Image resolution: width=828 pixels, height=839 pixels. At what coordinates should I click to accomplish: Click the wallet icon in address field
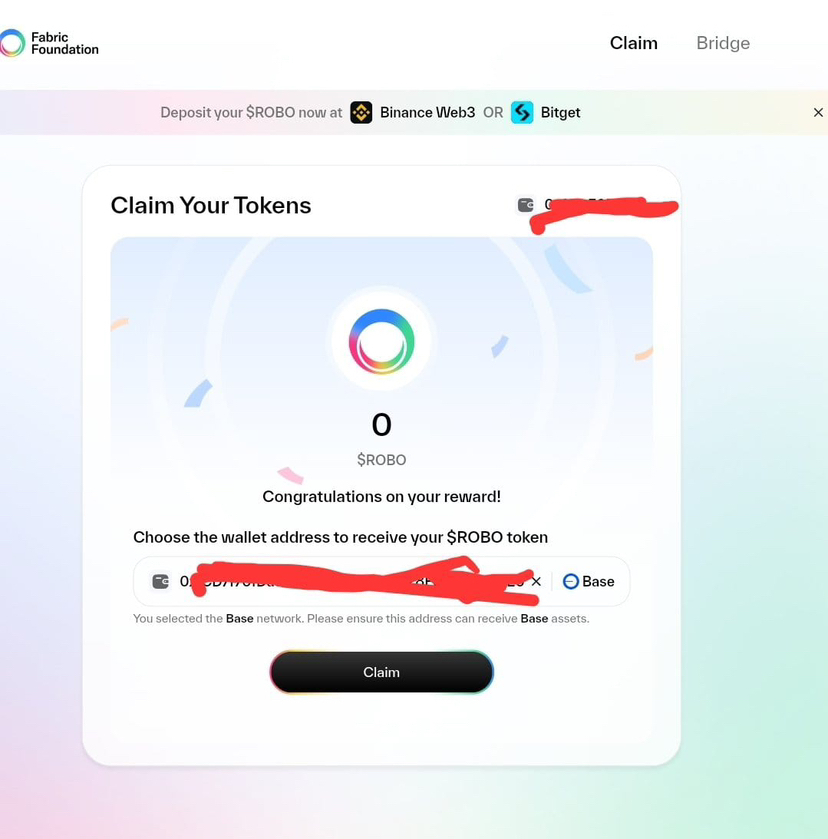click(161, 581)
